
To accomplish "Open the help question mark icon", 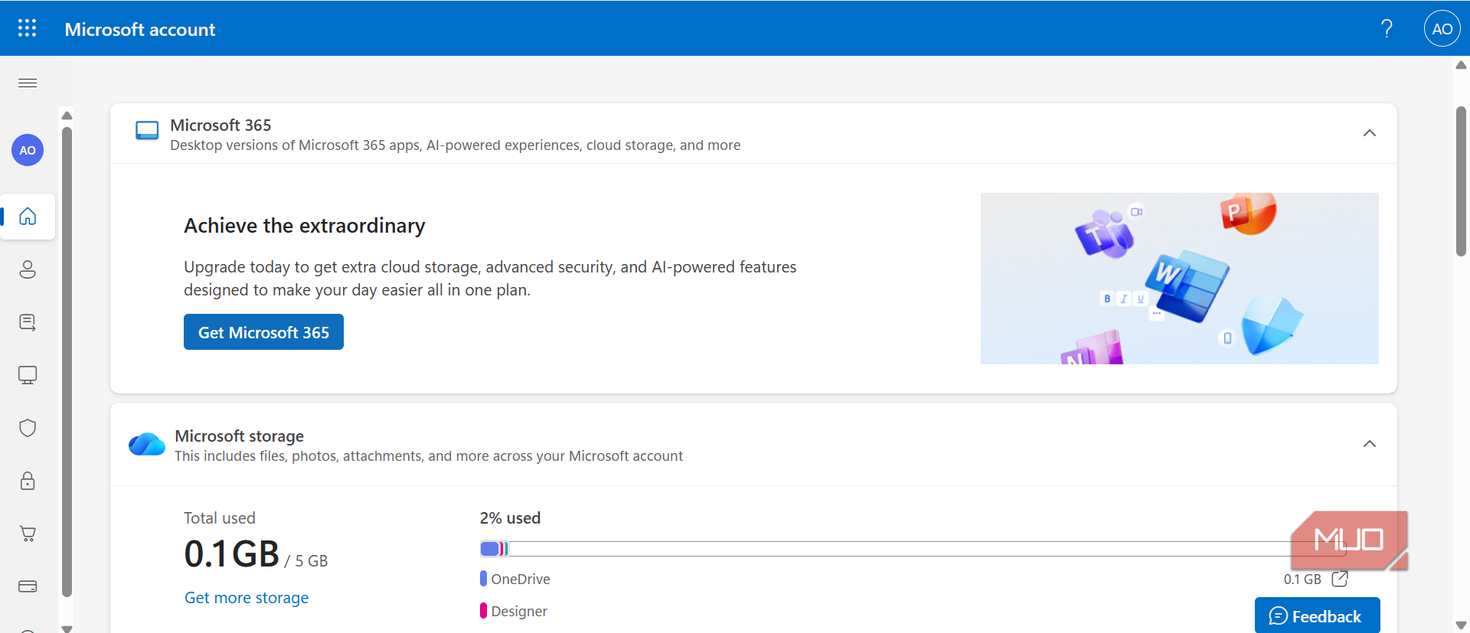I will coord(1386,29).
